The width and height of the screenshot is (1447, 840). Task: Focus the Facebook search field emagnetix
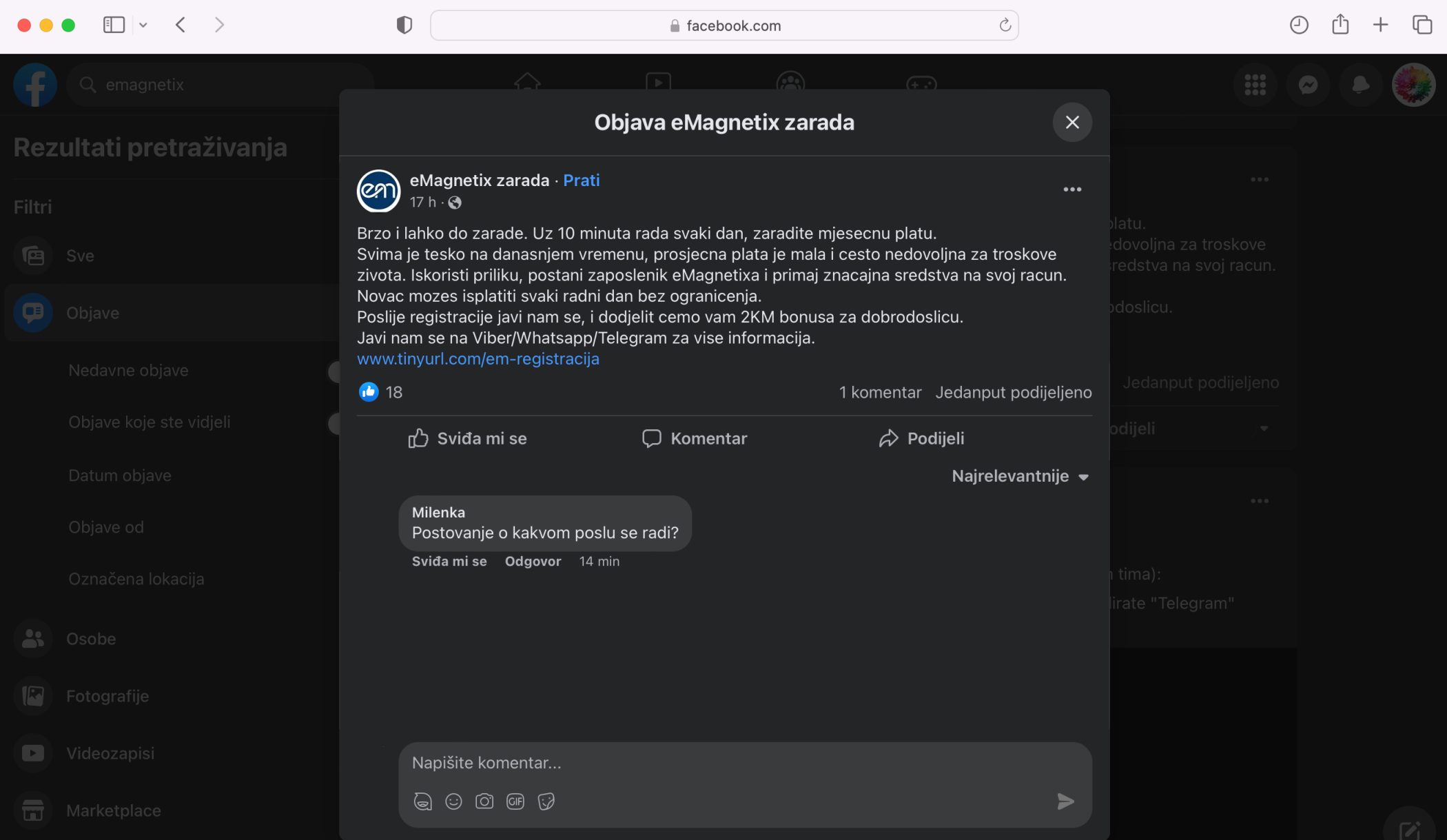(x=220, y=85)
